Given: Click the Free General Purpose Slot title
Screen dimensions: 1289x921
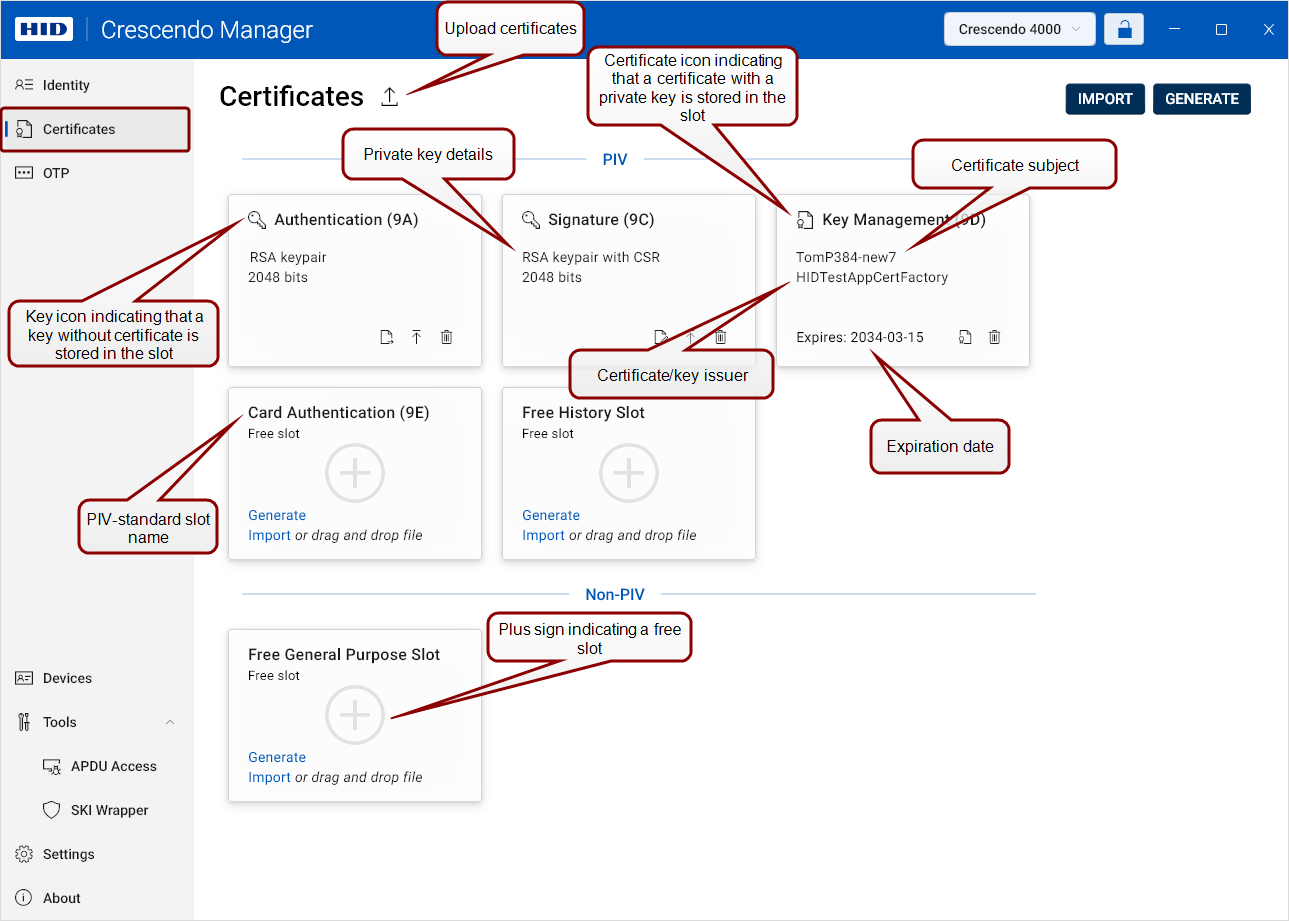Looking at the screenshot, I should click(x=344, y=655).
